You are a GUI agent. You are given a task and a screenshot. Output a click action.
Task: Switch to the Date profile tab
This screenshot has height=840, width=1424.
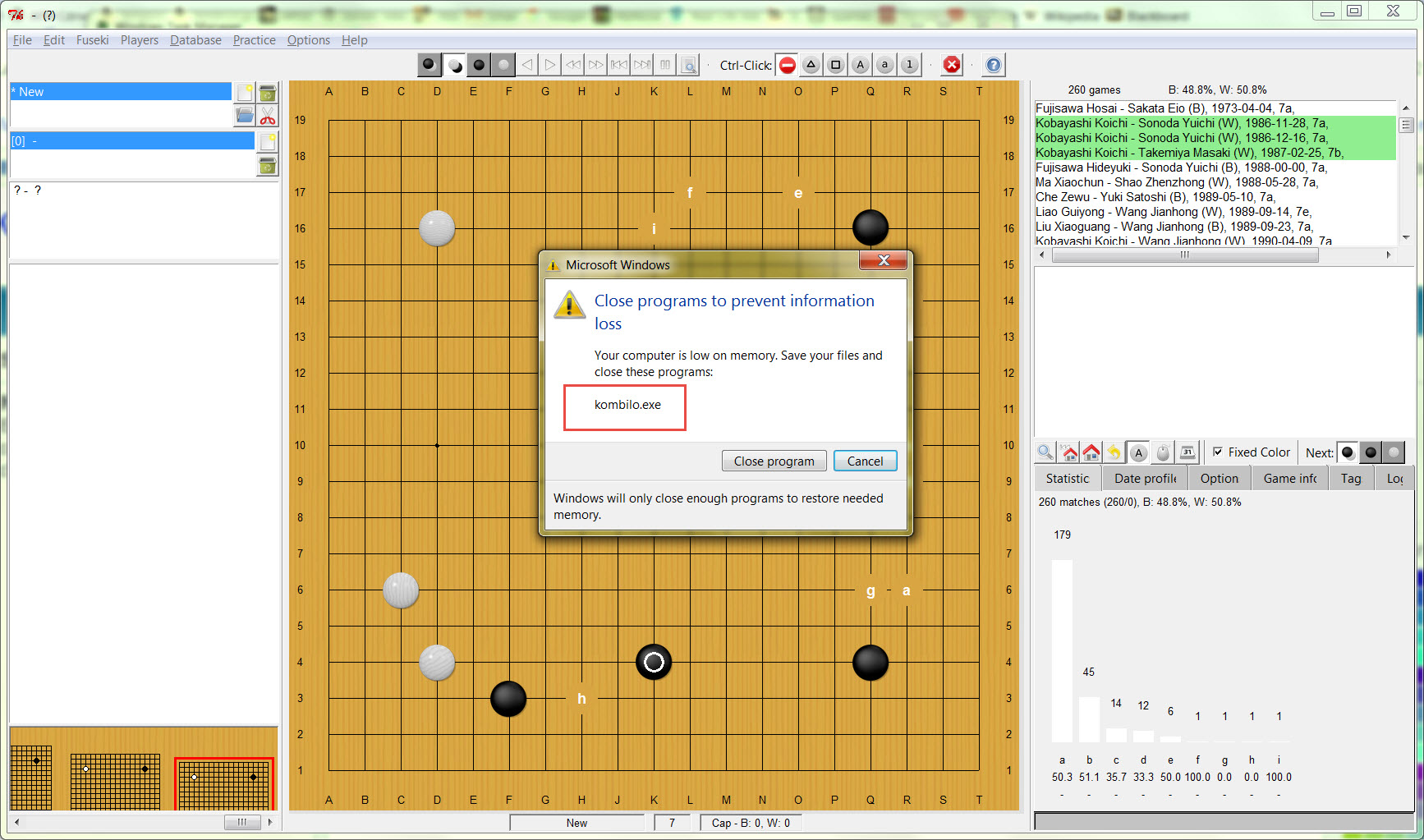tap(1145, 479)
